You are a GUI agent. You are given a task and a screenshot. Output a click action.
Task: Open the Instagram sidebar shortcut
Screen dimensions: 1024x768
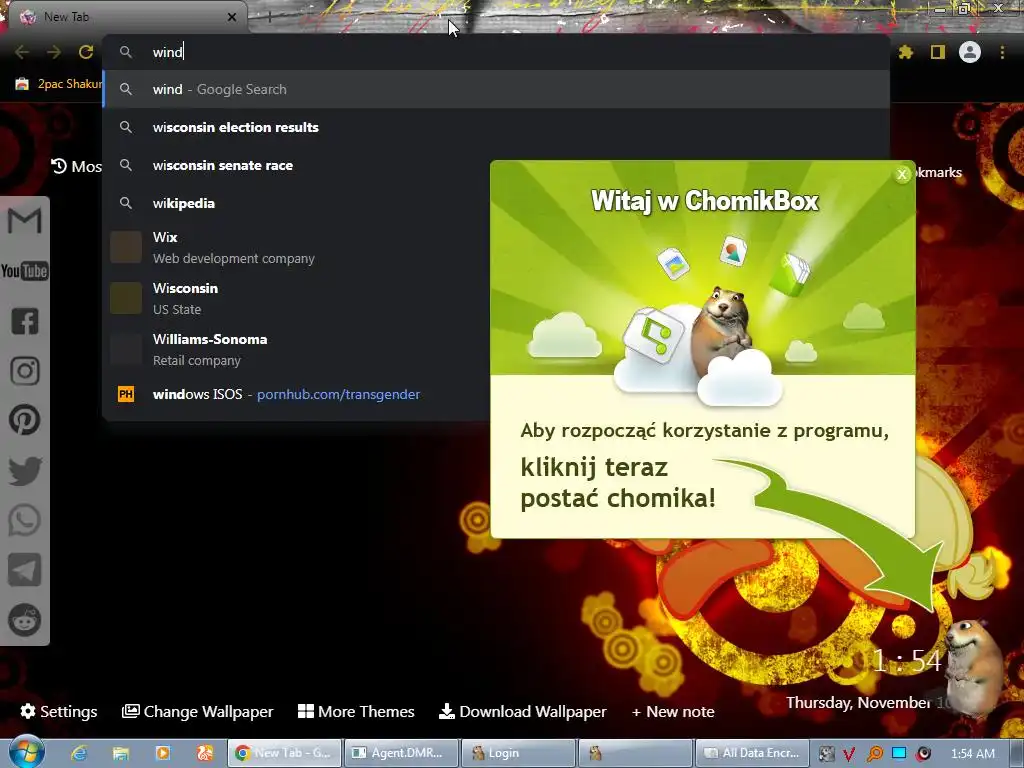click(24, 371)
